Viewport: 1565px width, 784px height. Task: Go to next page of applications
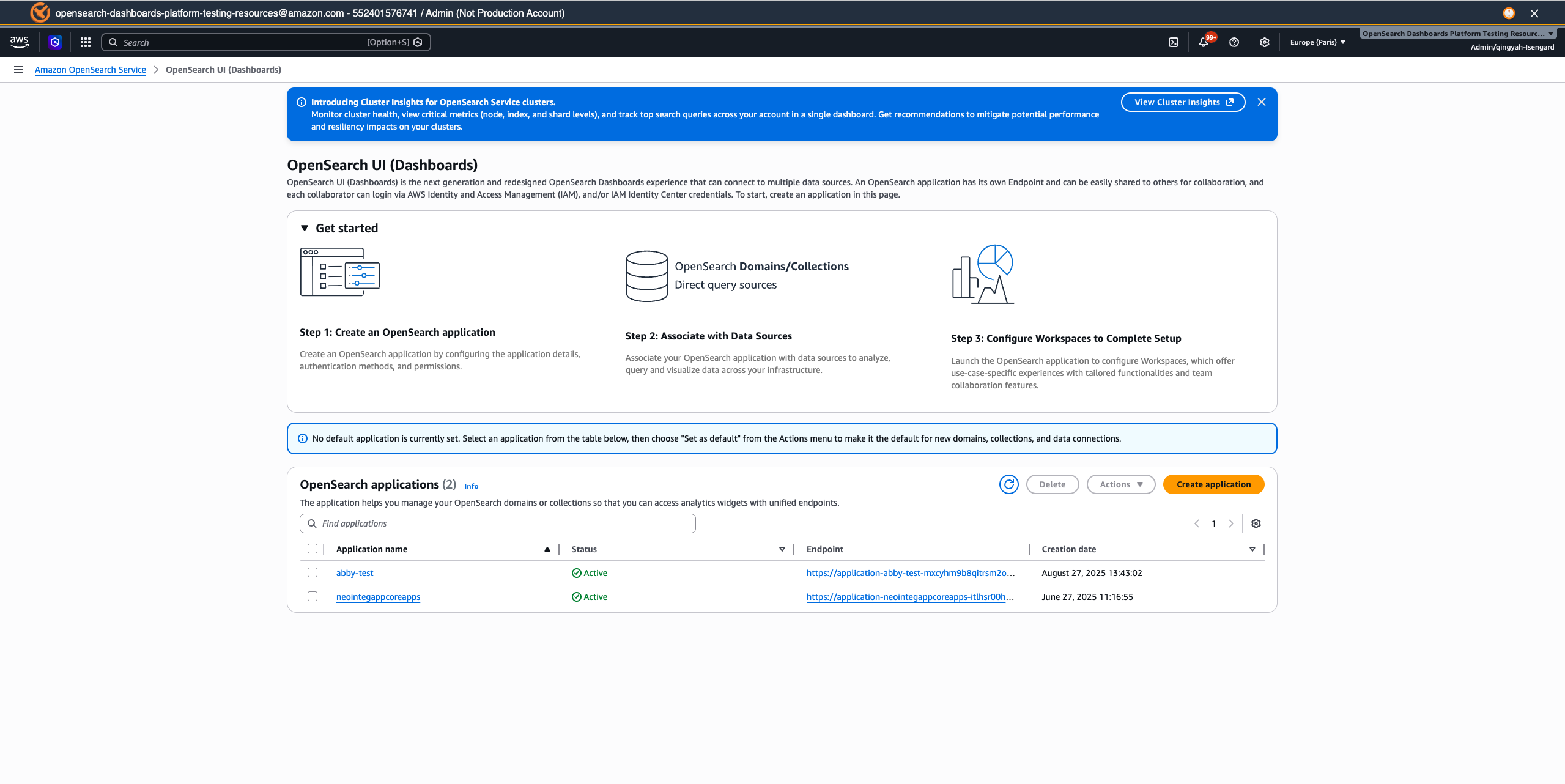coord(1231,523)
